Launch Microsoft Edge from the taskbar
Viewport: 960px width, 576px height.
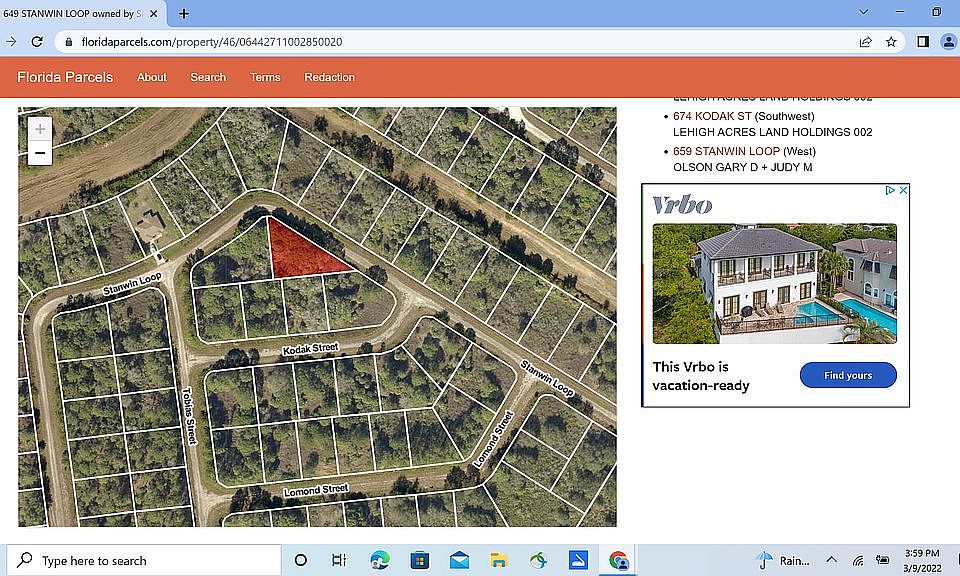(379, 560)
